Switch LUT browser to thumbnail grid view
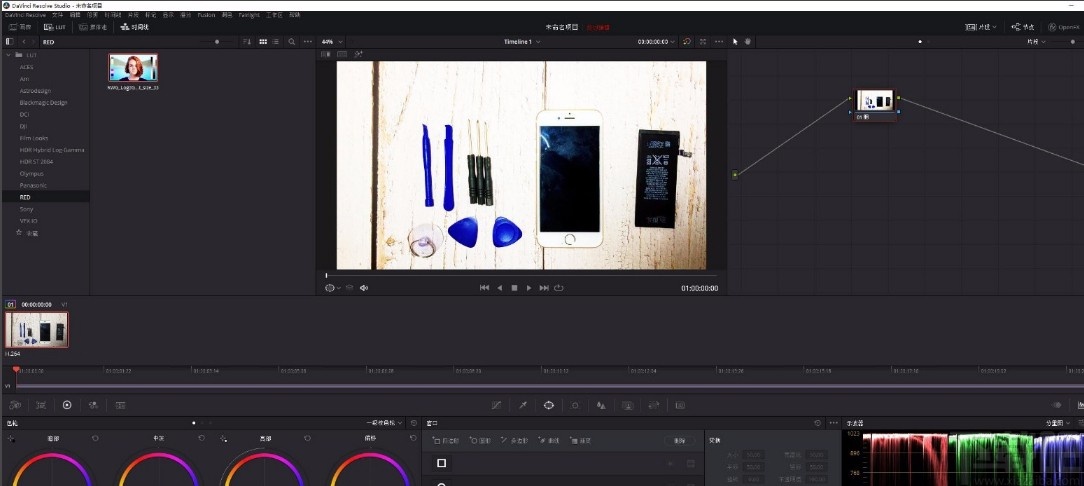 click(263, 41)
